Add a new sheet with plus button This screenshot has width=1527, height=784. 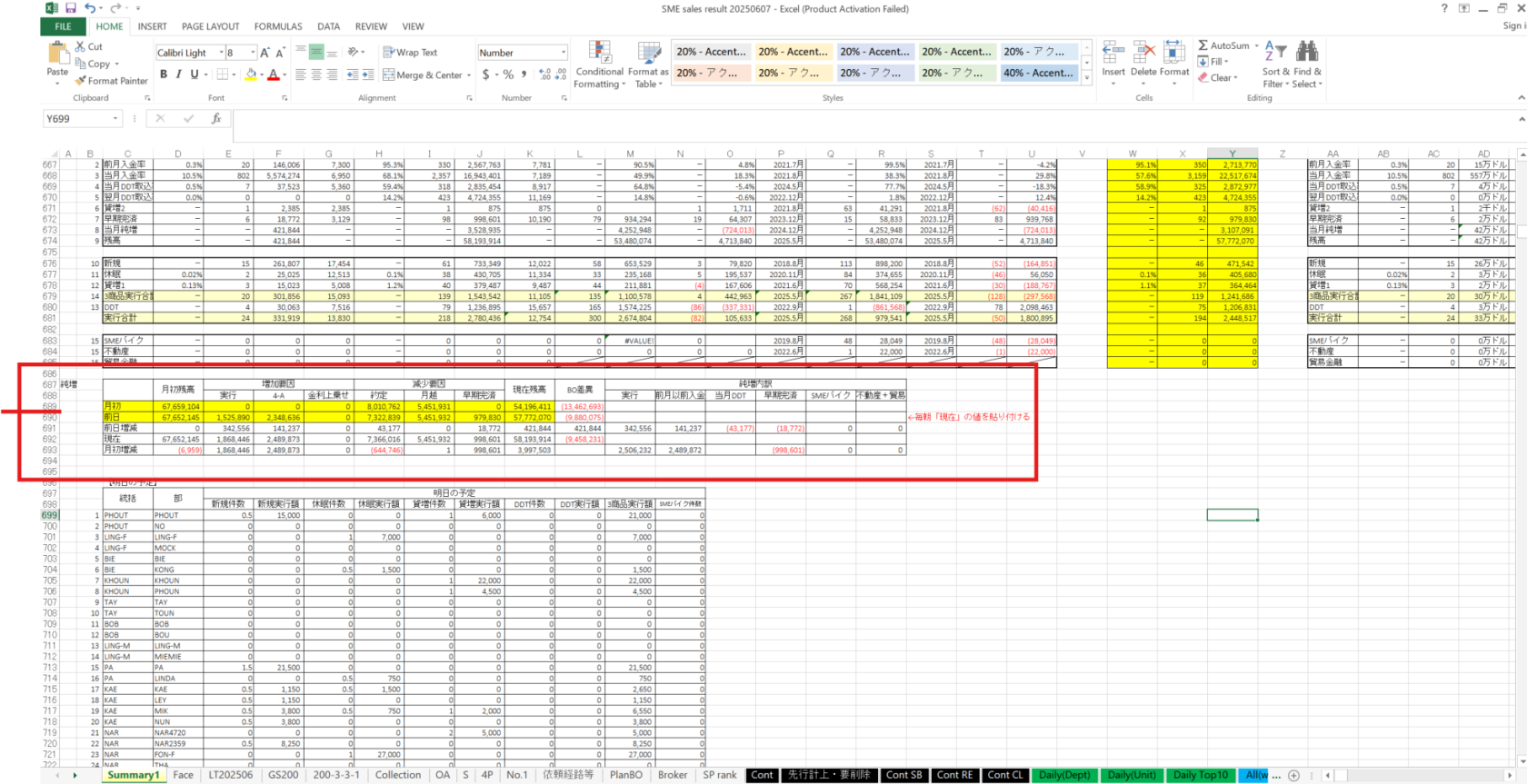(x=1293, y=775)
